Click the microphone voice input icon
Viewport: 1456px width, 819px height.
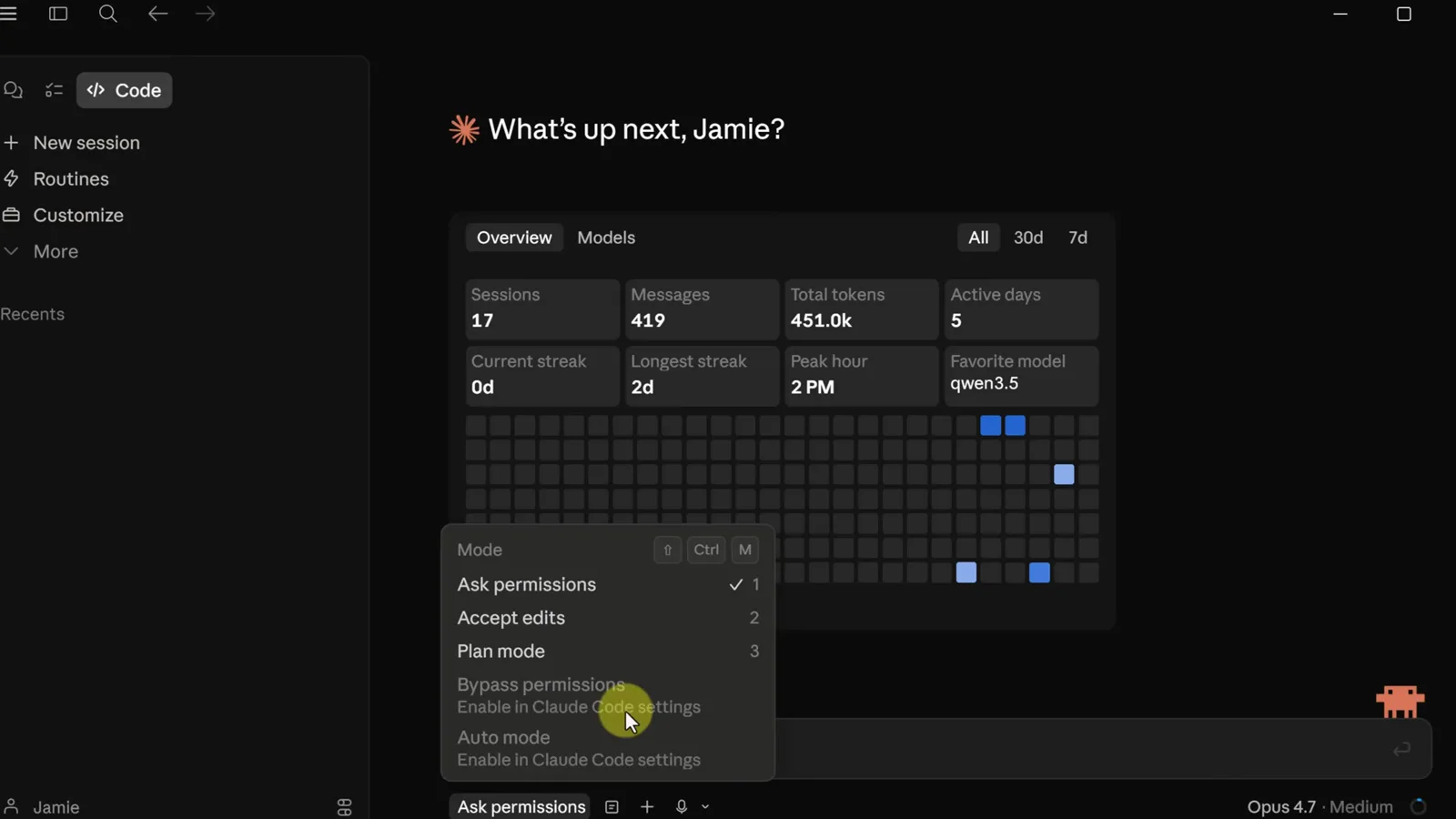681,807
